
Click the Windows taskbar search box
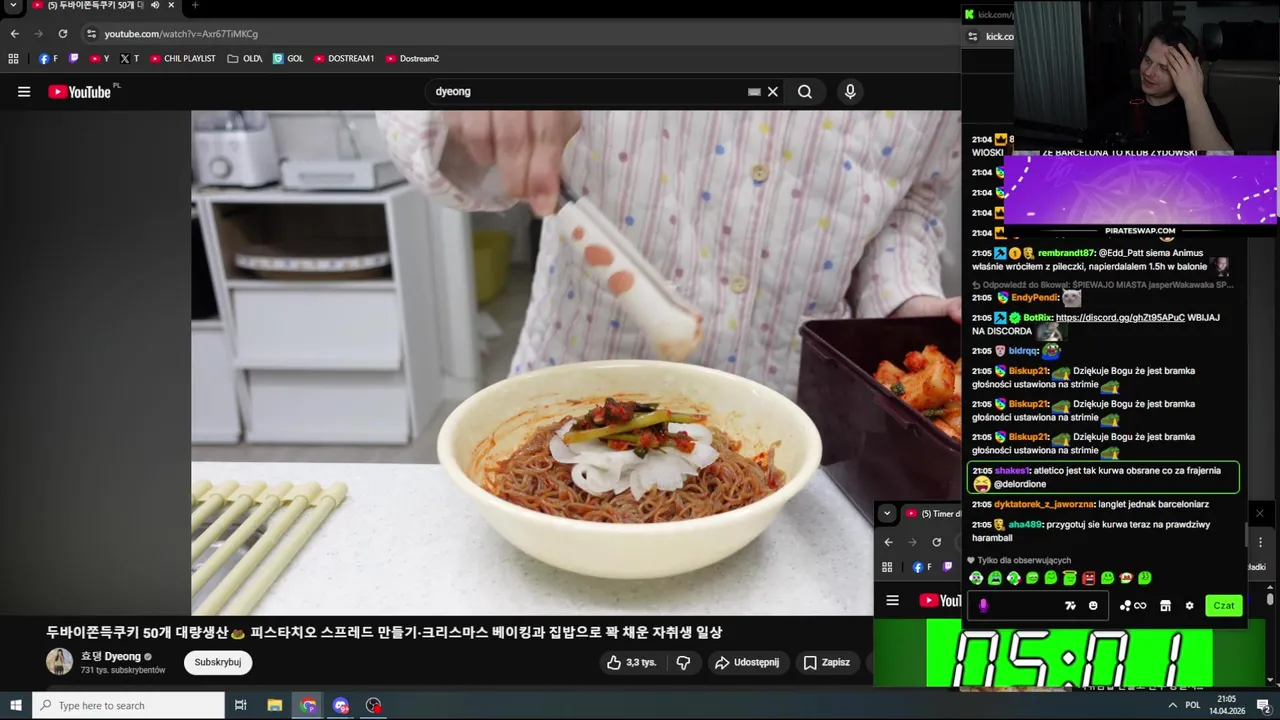point(128,706)
